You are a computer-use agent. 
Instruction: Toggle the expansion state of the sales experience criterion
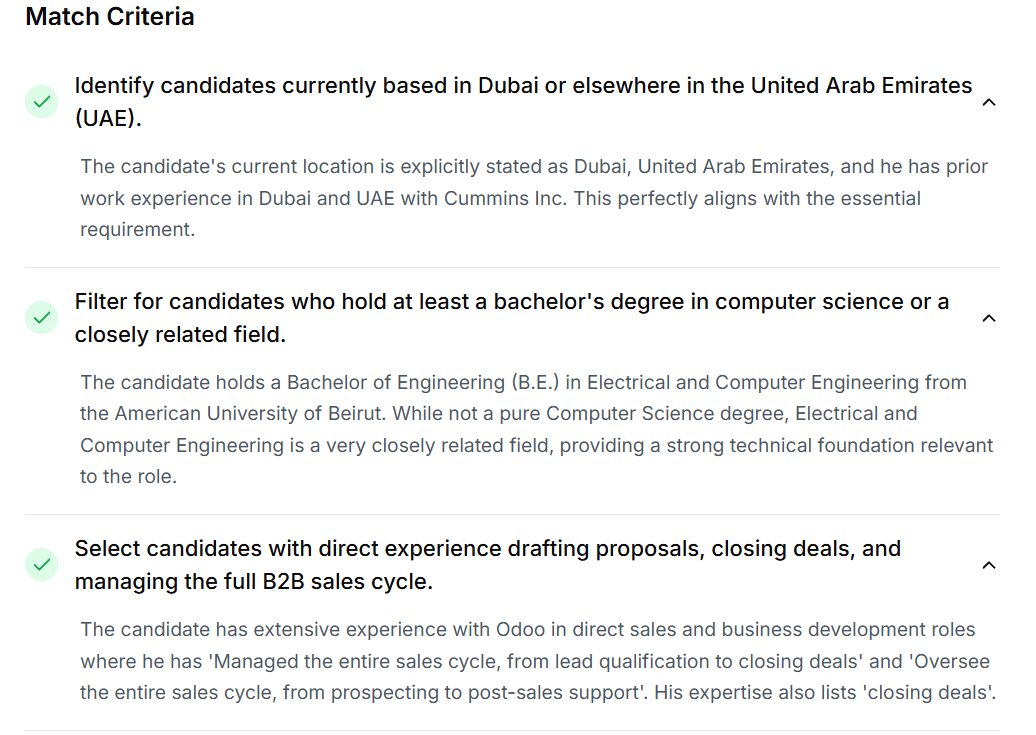pos(989,565)
